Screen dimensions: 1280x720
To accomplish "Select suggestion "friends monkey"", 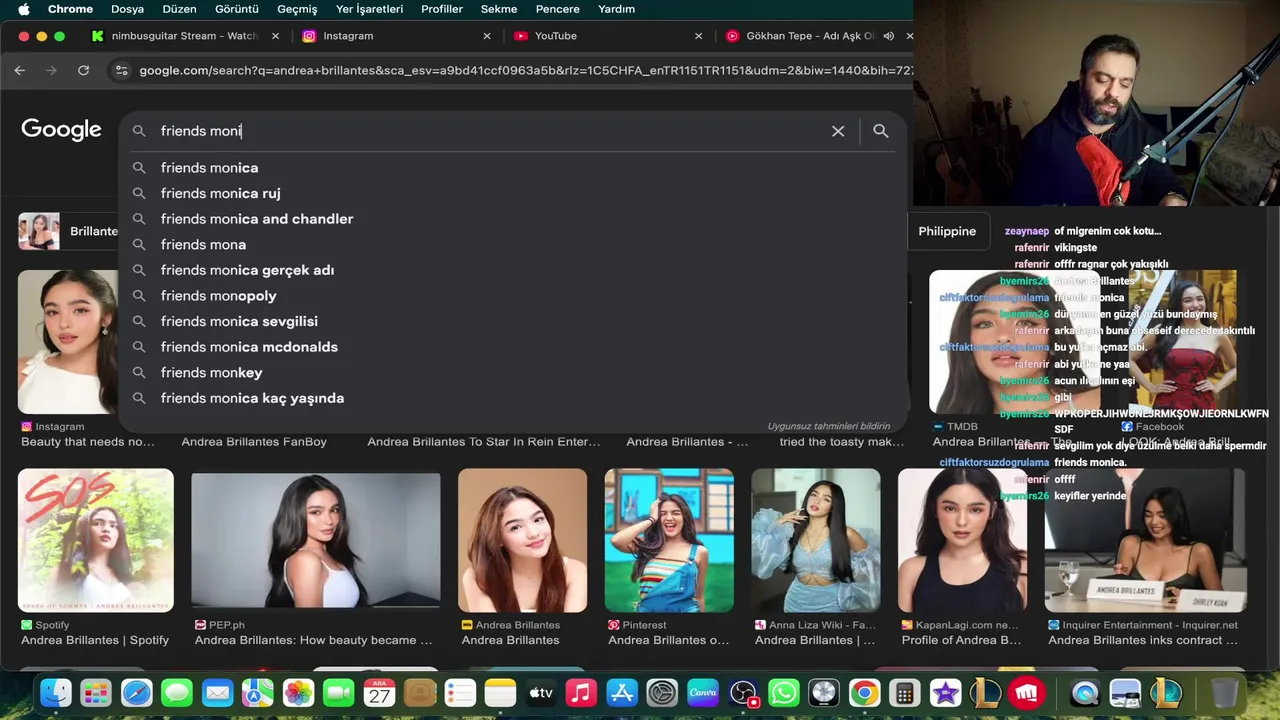I will [513, 372].
